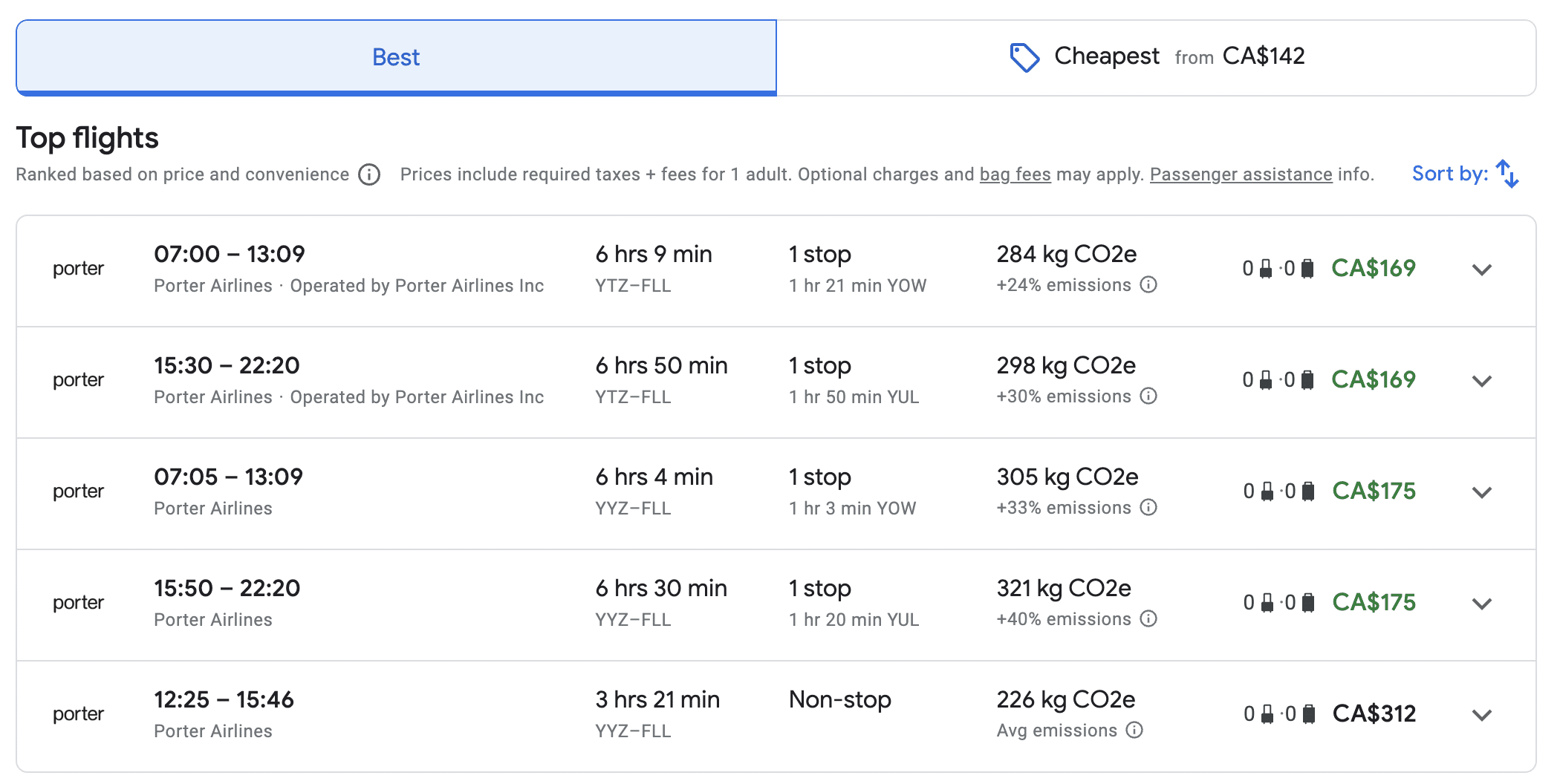Select the CA$312 non-stop flight price
The height and width of the screenshot is (784, 1560).
click(x=1374, y=714)
